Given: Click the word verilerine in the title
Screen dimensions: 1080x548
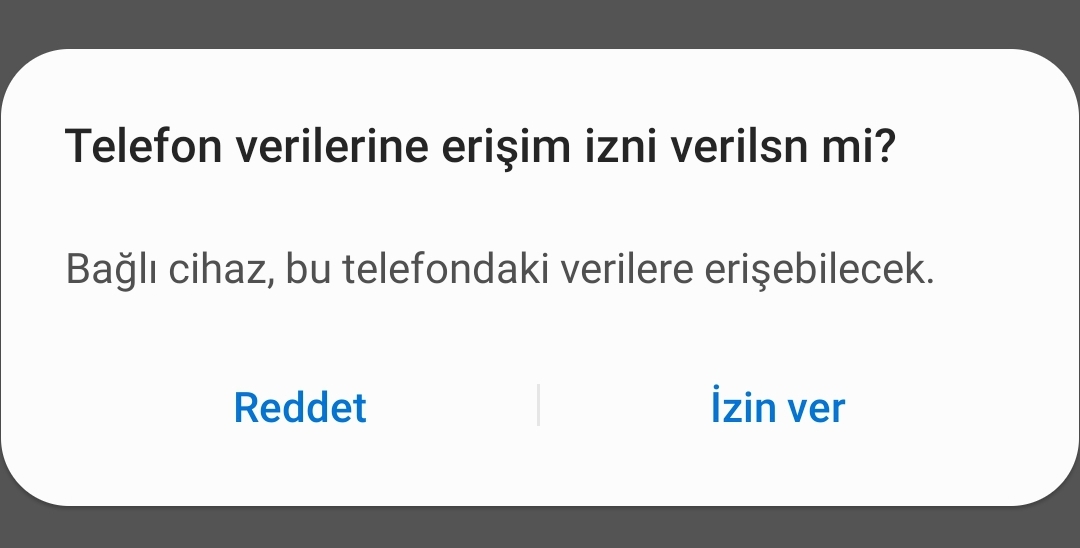Looking at the screenshot, I should (332, 146).
